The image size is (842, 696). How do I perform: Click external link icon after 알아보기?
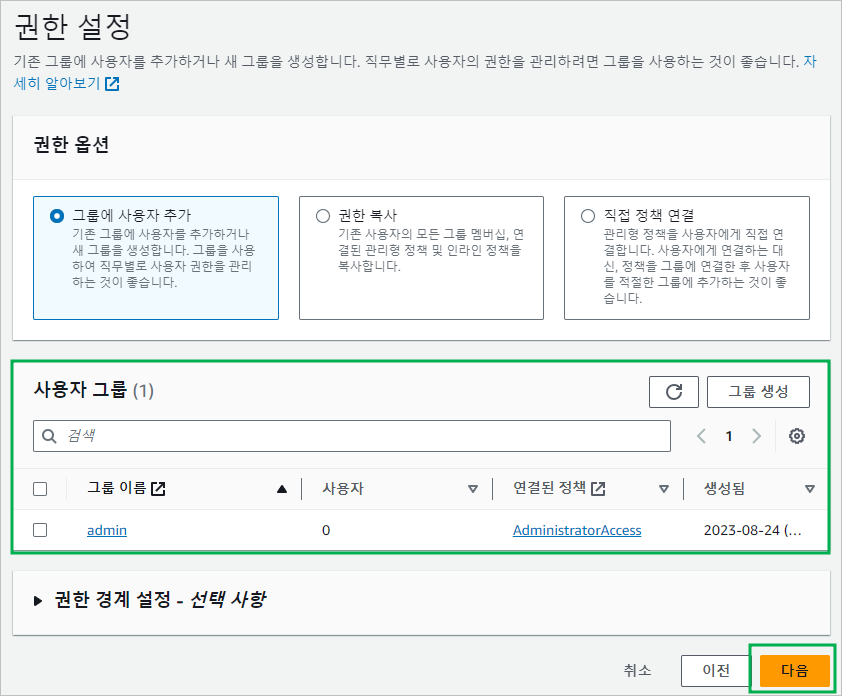pyautogui.click(x=112, y=84)
